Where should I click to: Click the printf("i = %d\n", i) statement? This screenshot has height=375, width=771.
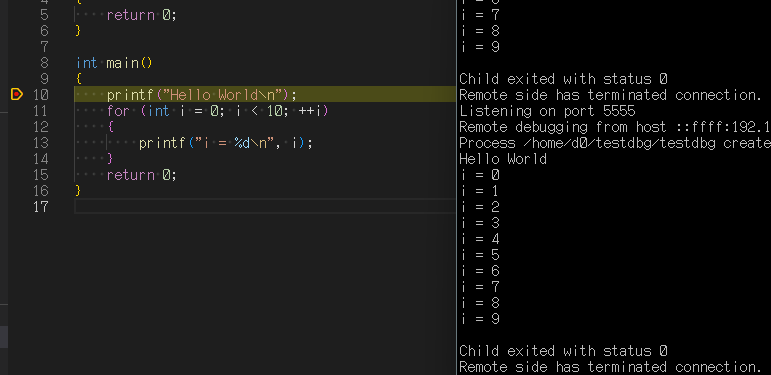226,143
